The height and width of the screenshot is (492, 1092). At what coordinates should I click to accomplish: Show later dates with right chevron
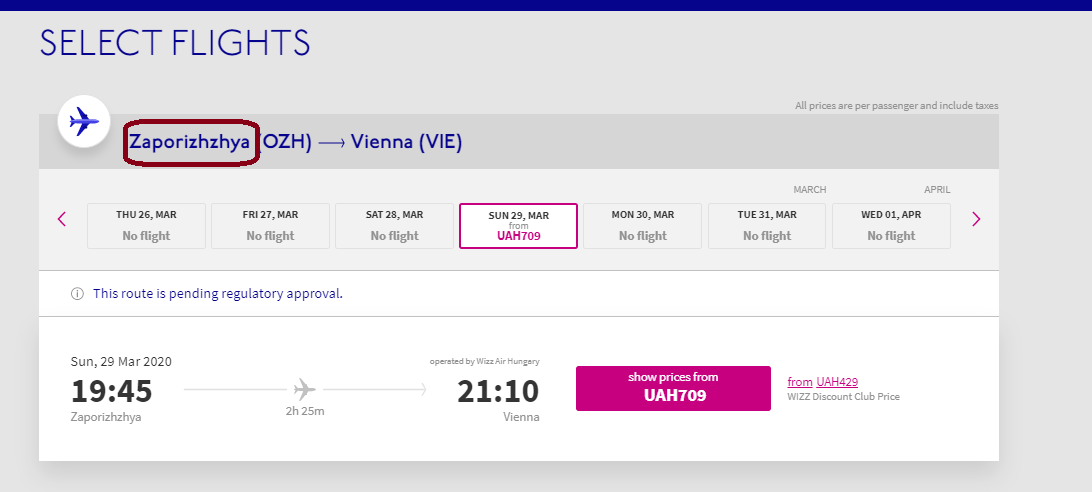[976, 220]
